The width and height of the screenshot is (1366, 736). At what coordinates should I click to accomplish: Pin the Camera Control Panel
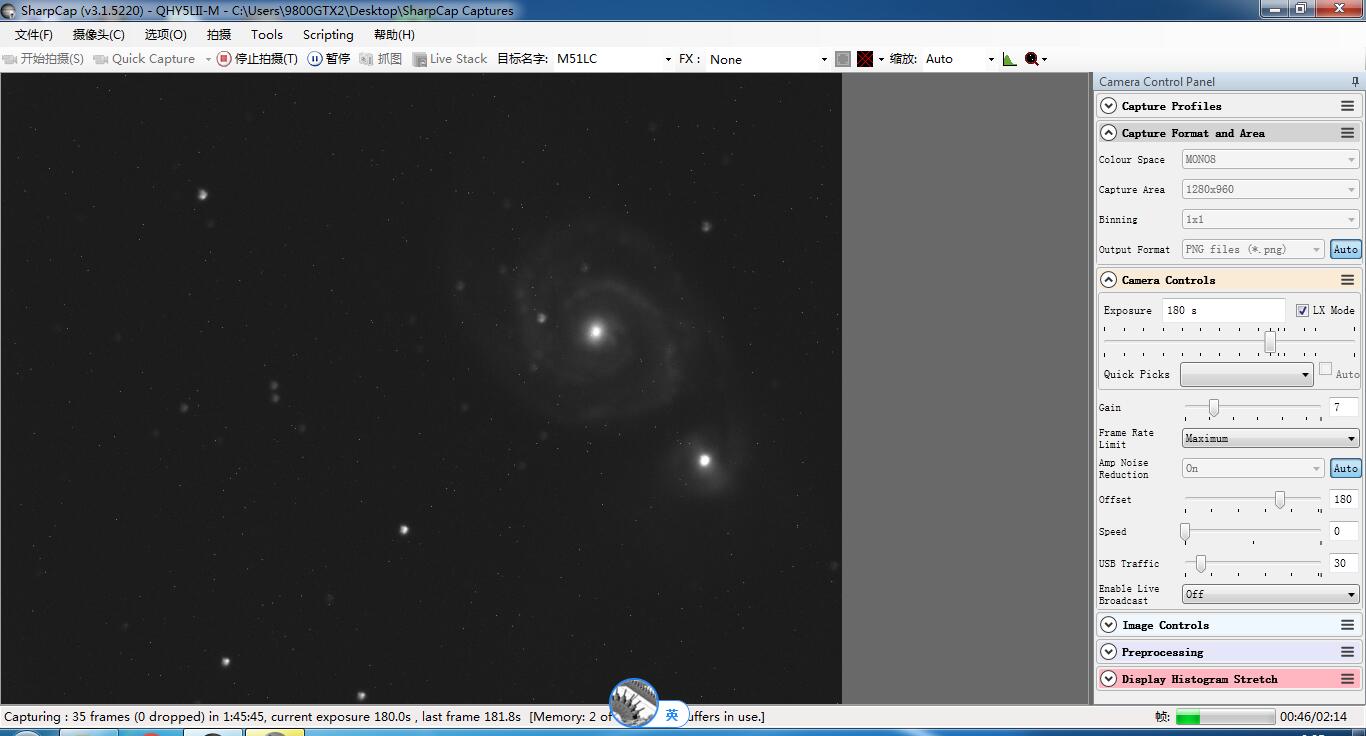pyautogui.click(x=1355, y=82)
